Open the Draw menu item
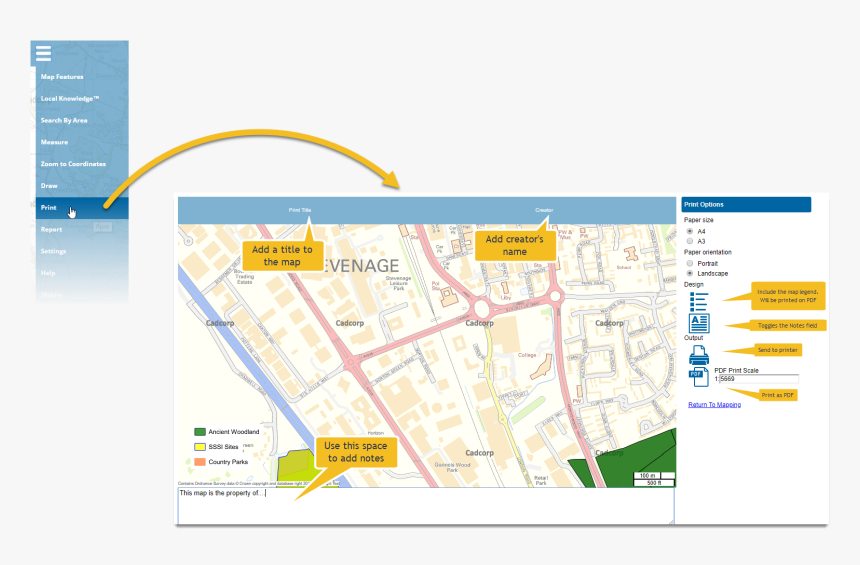 (49, 186)
